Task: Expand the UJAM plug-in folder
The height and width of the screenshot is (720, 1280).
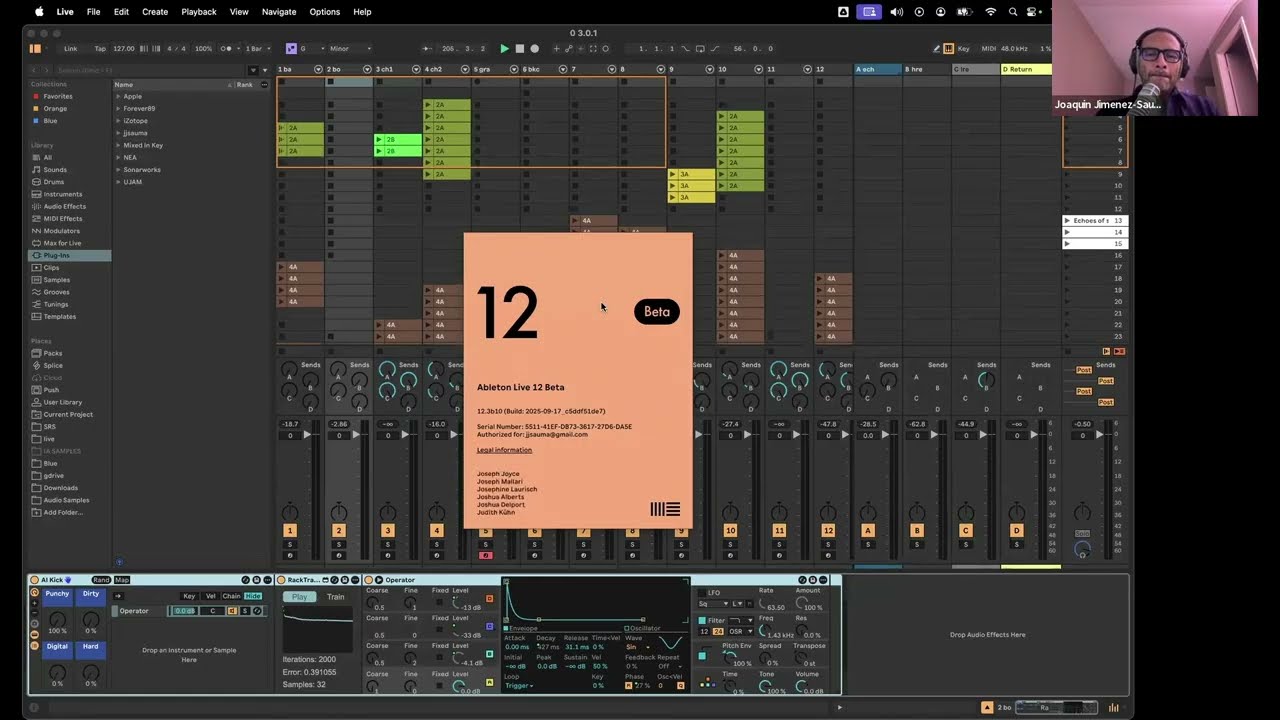Action: point(118,182)
